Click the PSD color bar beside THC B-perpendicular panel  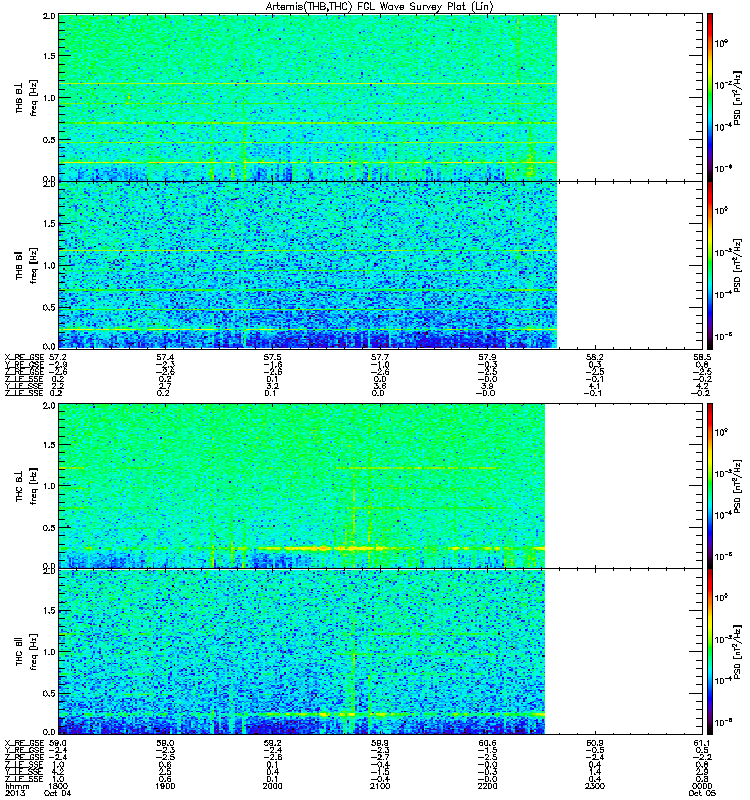[710, 486]
